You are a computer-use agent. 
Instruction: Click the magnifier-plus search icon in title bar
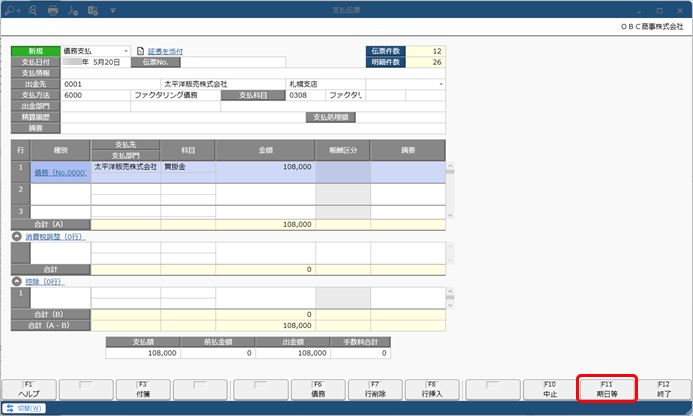[13, 10]
